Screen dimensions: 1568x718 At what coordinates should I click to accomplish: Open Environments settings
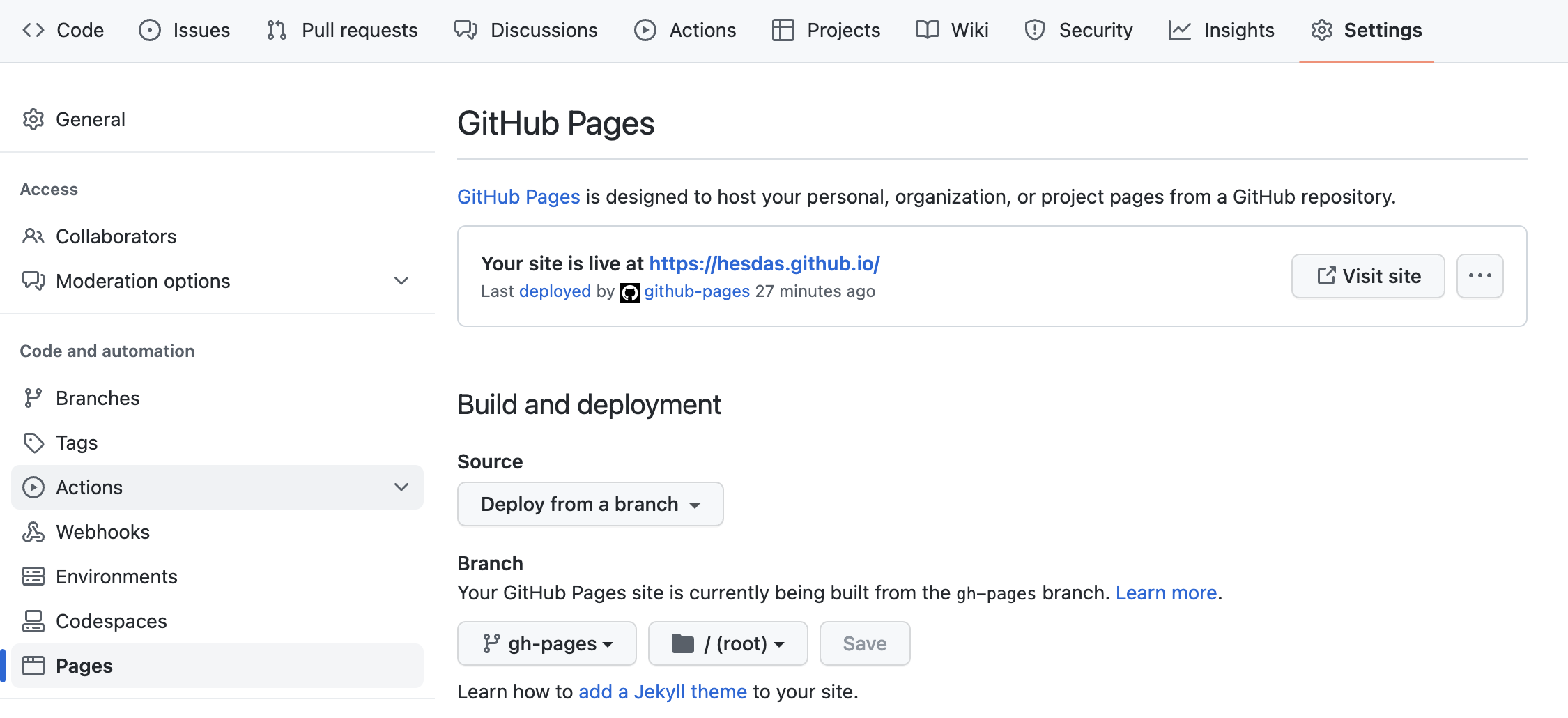pyautogui.click(x=217, y=576)
